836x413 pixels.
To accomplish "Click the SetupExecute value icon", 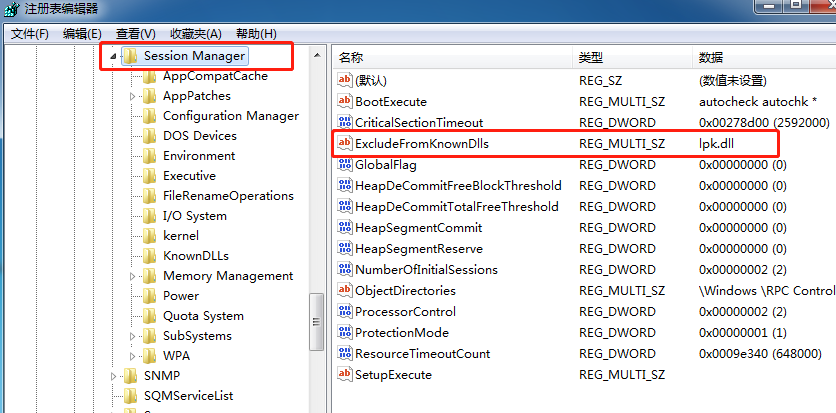I will (x=346, y=375).
